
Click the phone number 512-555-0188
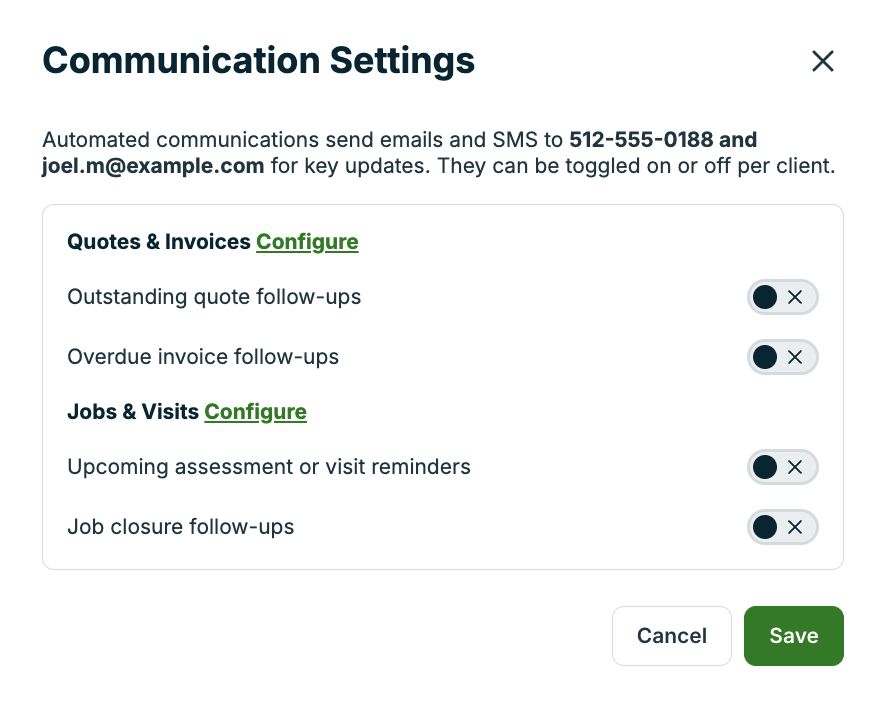click(641, 140)
